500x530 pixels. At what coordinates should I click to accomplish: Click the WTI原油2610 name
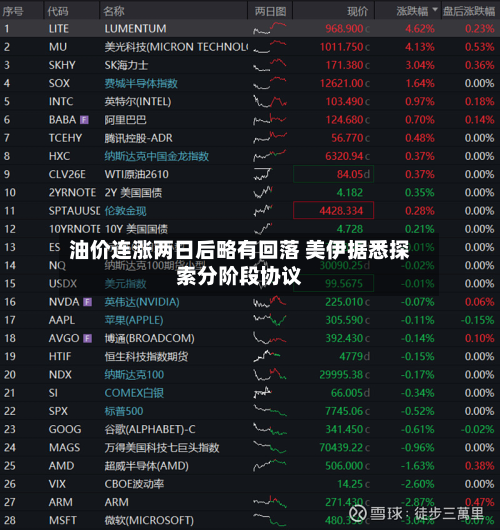click(137, 174)
